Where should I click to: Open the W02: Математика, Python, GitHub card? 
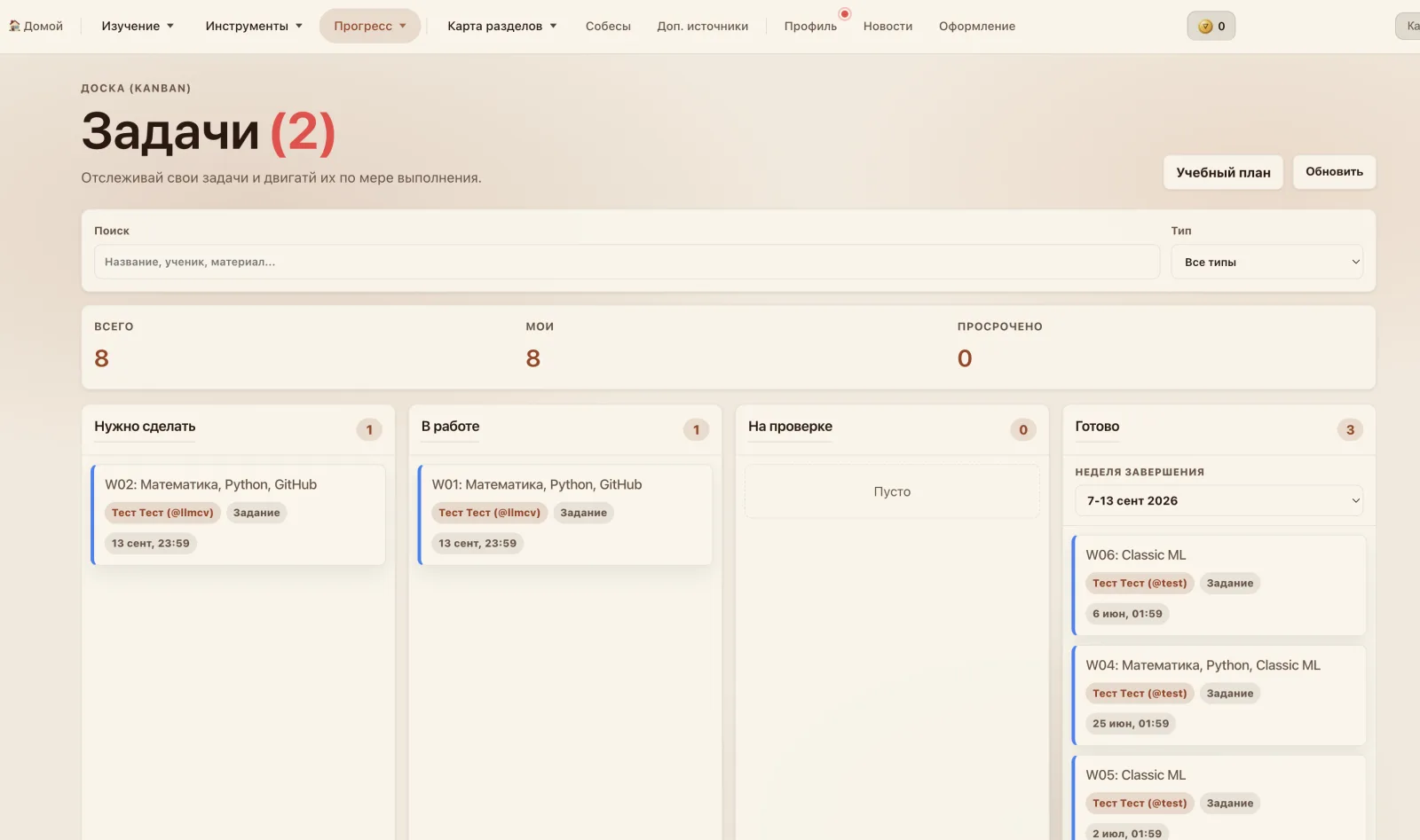(238, 514)
